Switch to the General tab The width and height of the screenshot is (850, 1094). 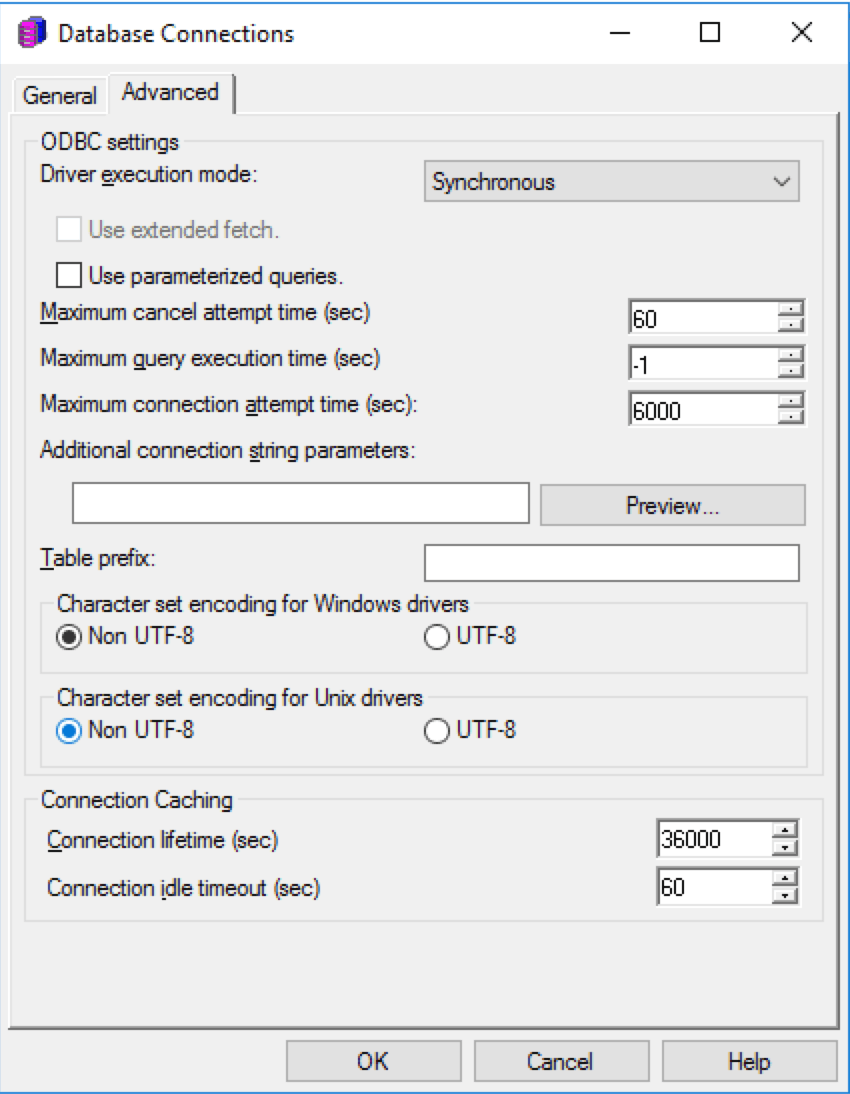point(60,96)
